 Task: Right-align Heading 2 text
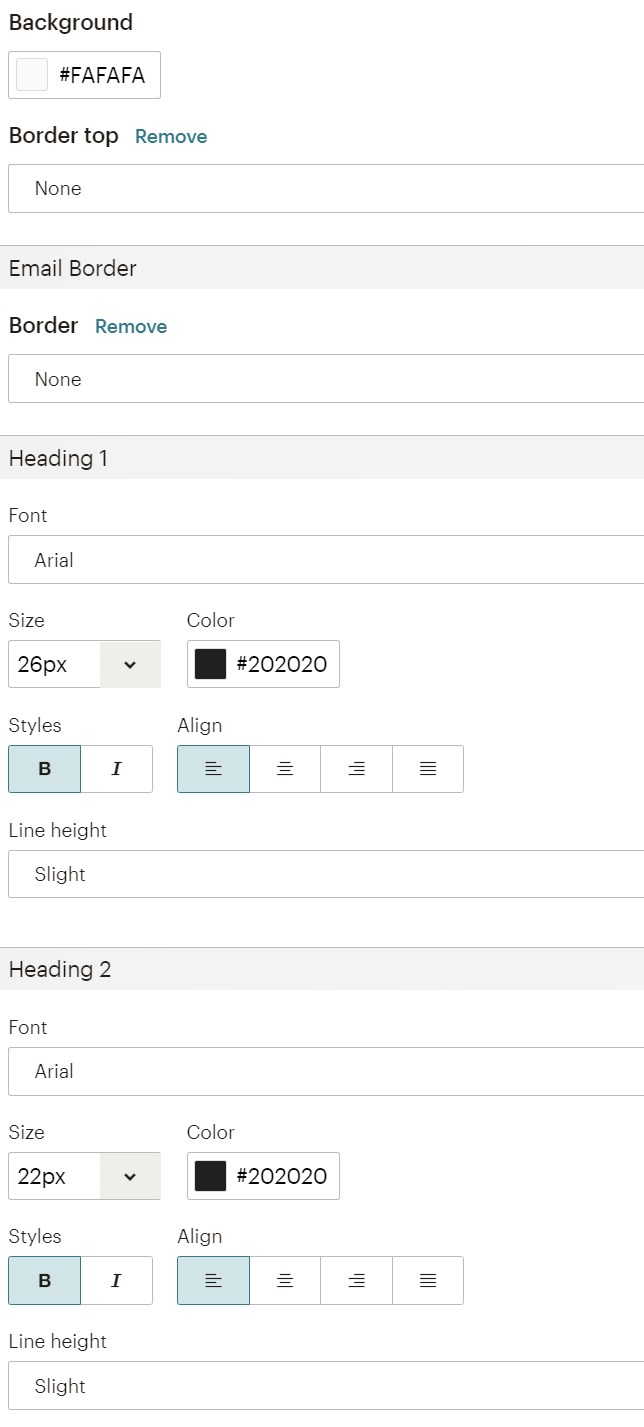(x=356, y=1281)
